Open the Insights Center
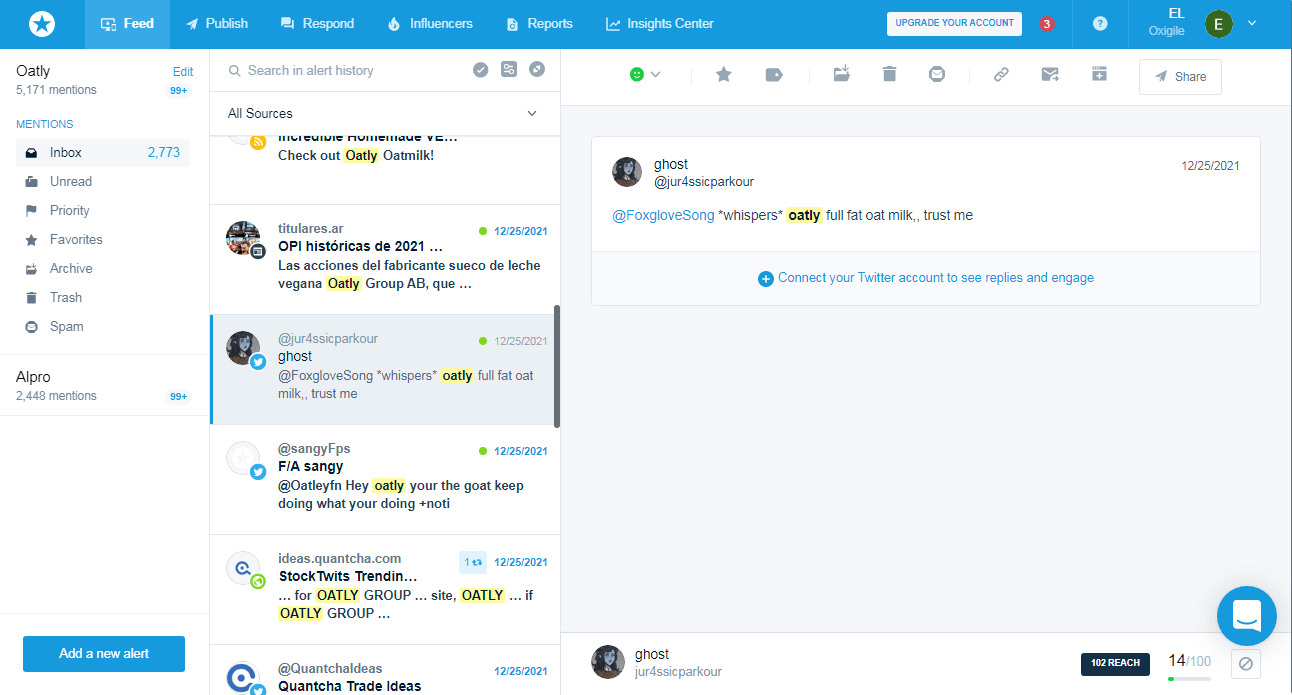Viewport: 1292px width, 695px height. tap(660, 24)
